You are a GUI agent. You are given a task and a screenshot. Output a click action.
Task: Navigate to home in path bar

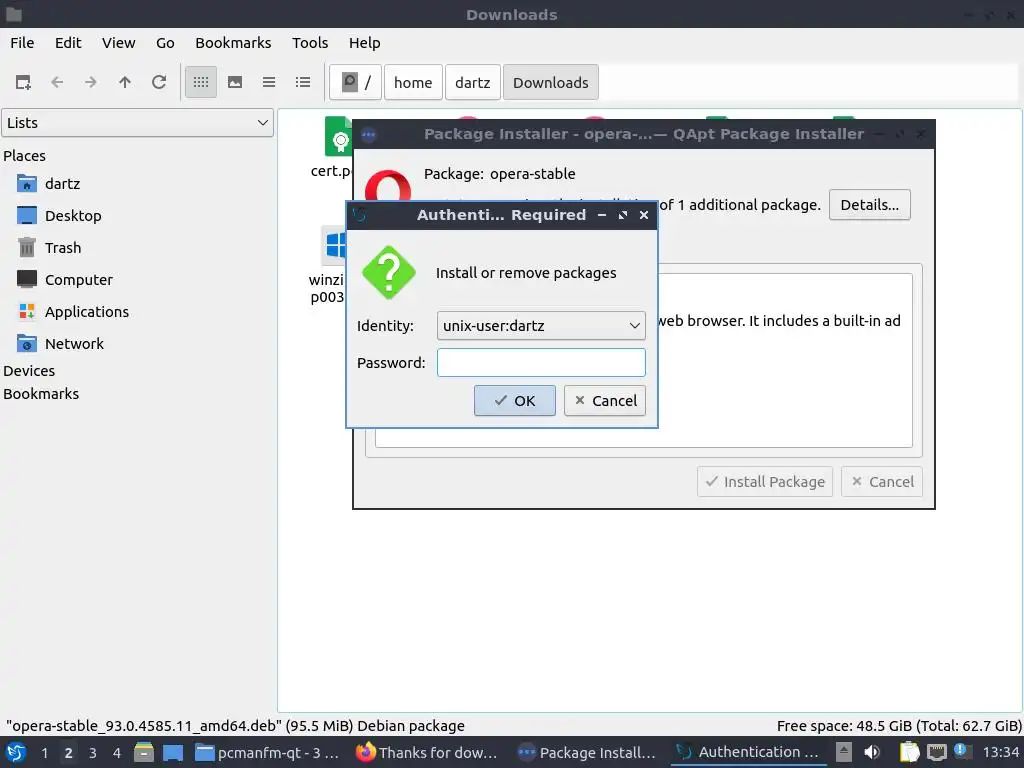coord(413,82)
